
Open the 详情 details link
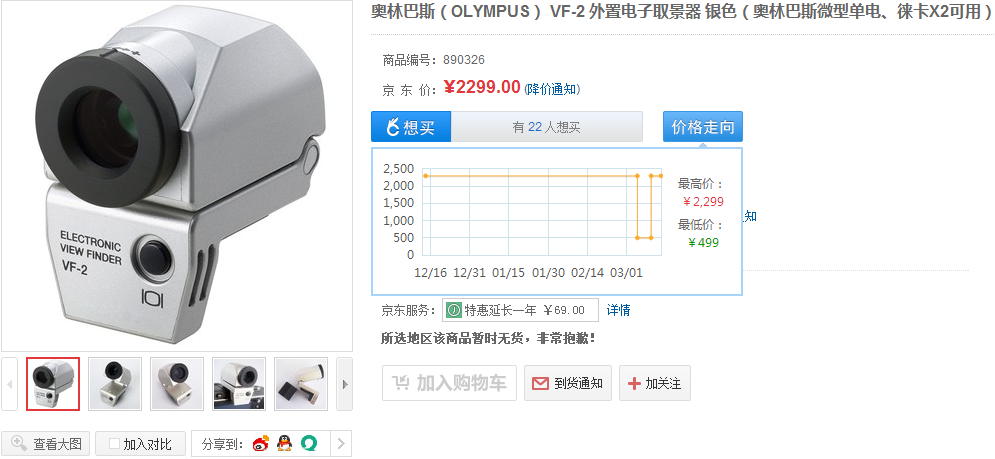pos(618,310)
